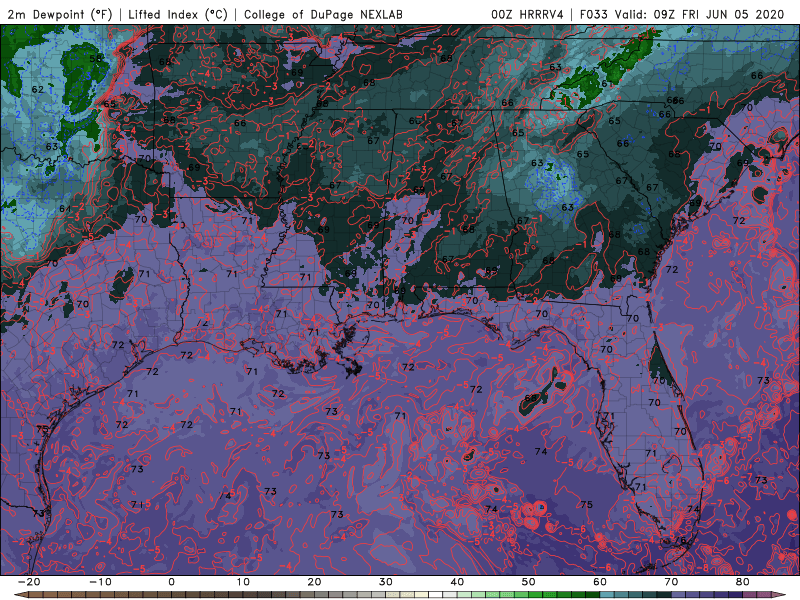The height and width of the screenshot is (600, 800).
Task: Click the "58" dewpoint value on map
Action: click(x=95, y=59)
